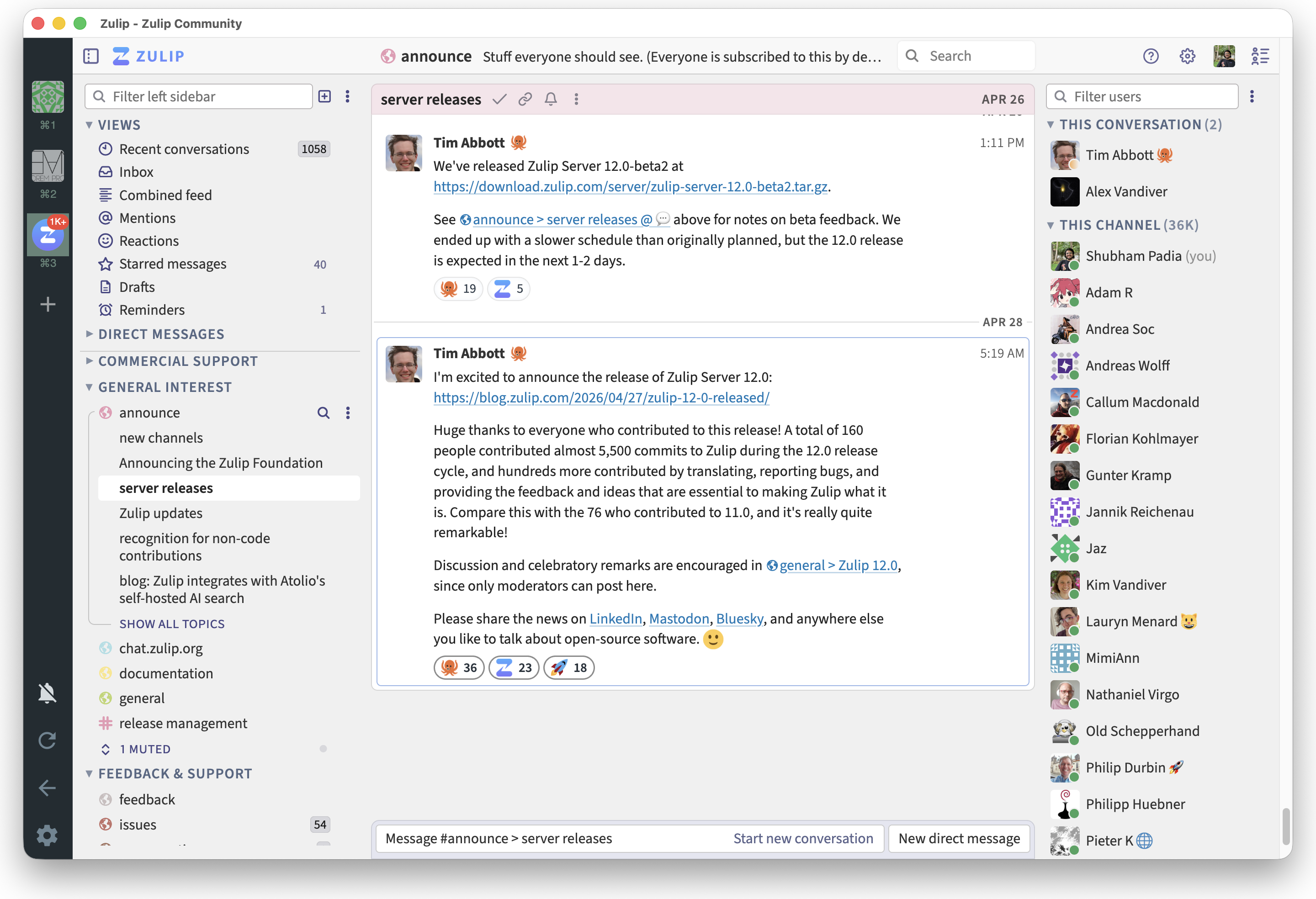Viewport: 1316px width, 899px height.
Task: Toggle the user list sidebar icon
Action: 1260,56
